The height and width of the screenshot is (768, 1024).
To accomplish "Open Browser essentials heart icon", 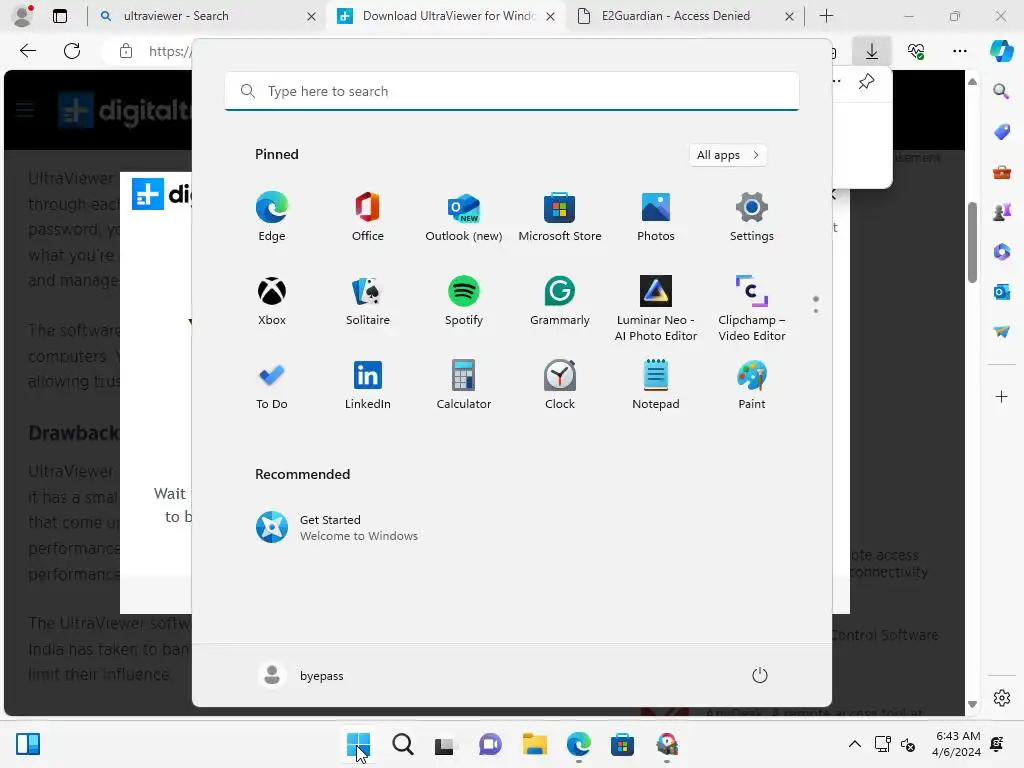I will click(916, 51).
